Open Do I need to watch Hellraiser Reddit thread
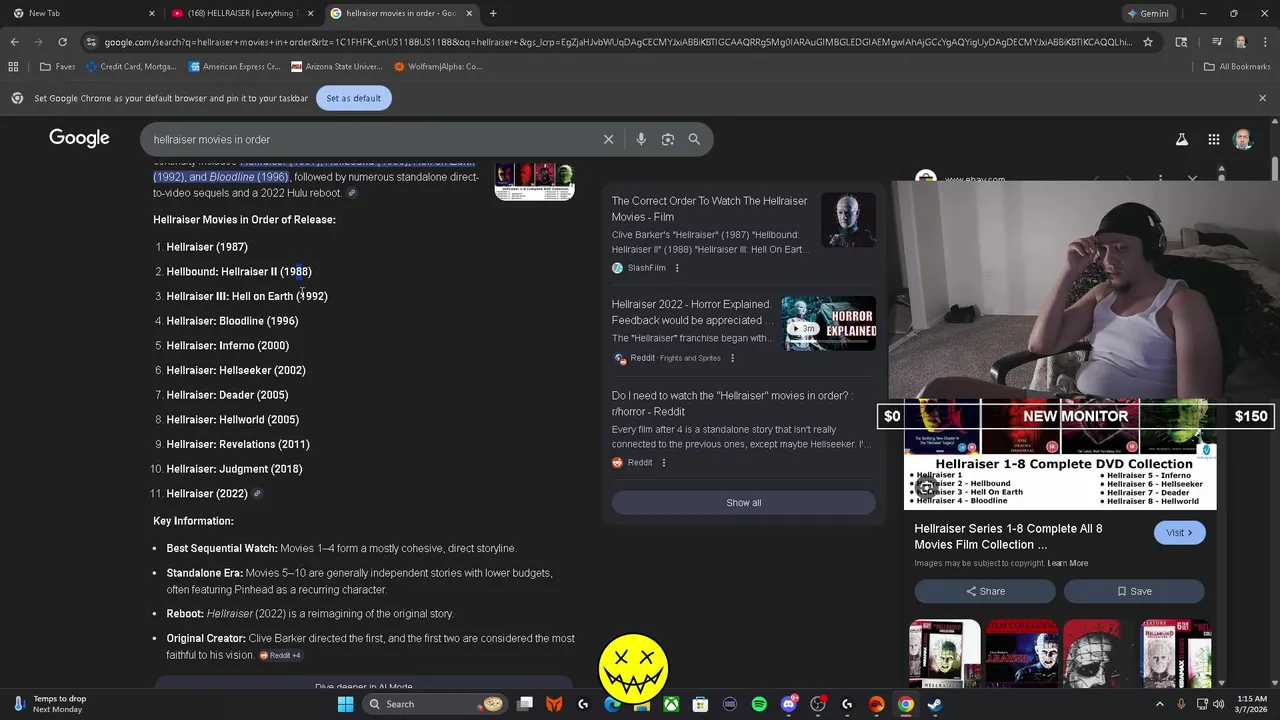Screen dimensions: 1280x720 coord(730,403)
